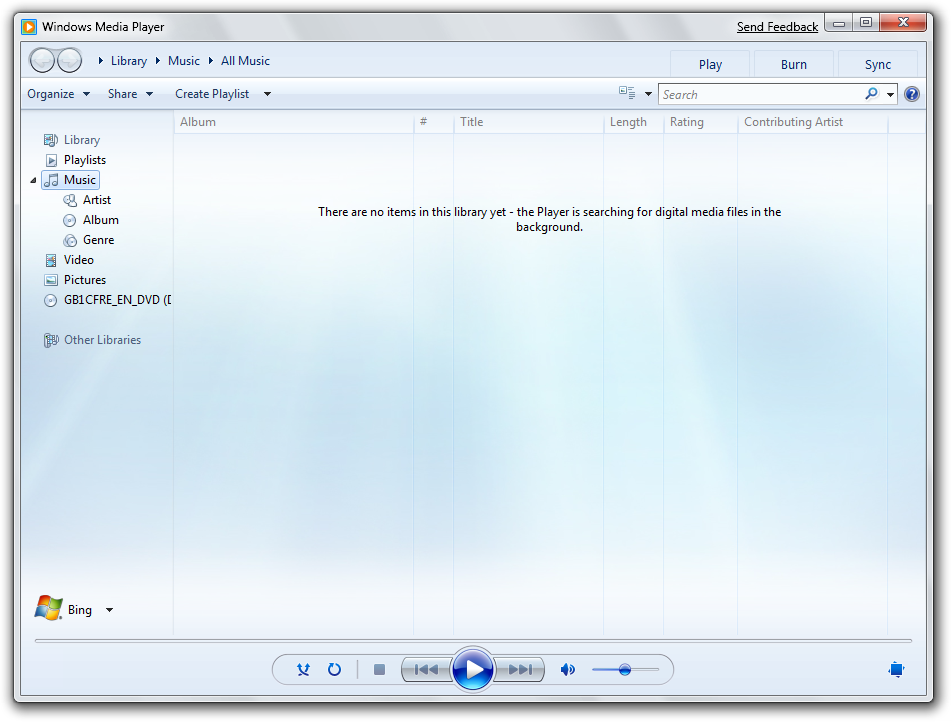
Task: Open the view options dropdown arrow
Action: click(x=648, y=94)
